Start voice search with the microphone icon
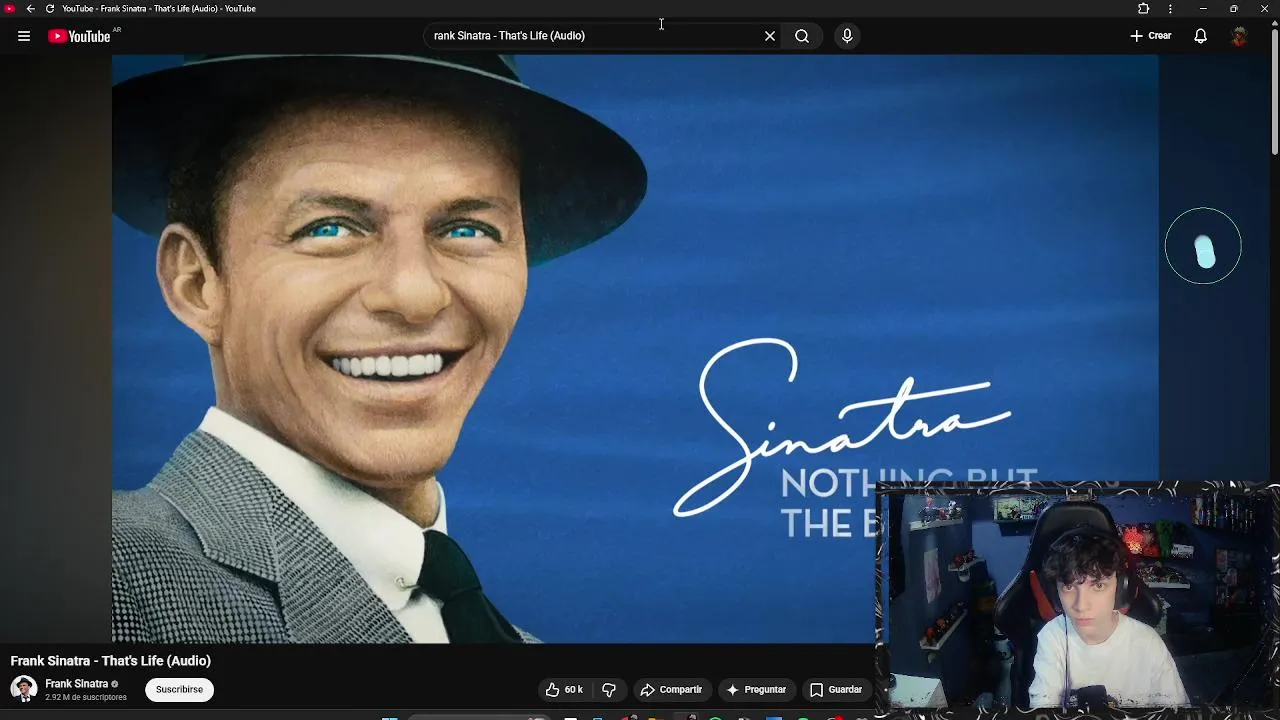This screenshot has height=720, width=1280. click(x=847, y=36)
